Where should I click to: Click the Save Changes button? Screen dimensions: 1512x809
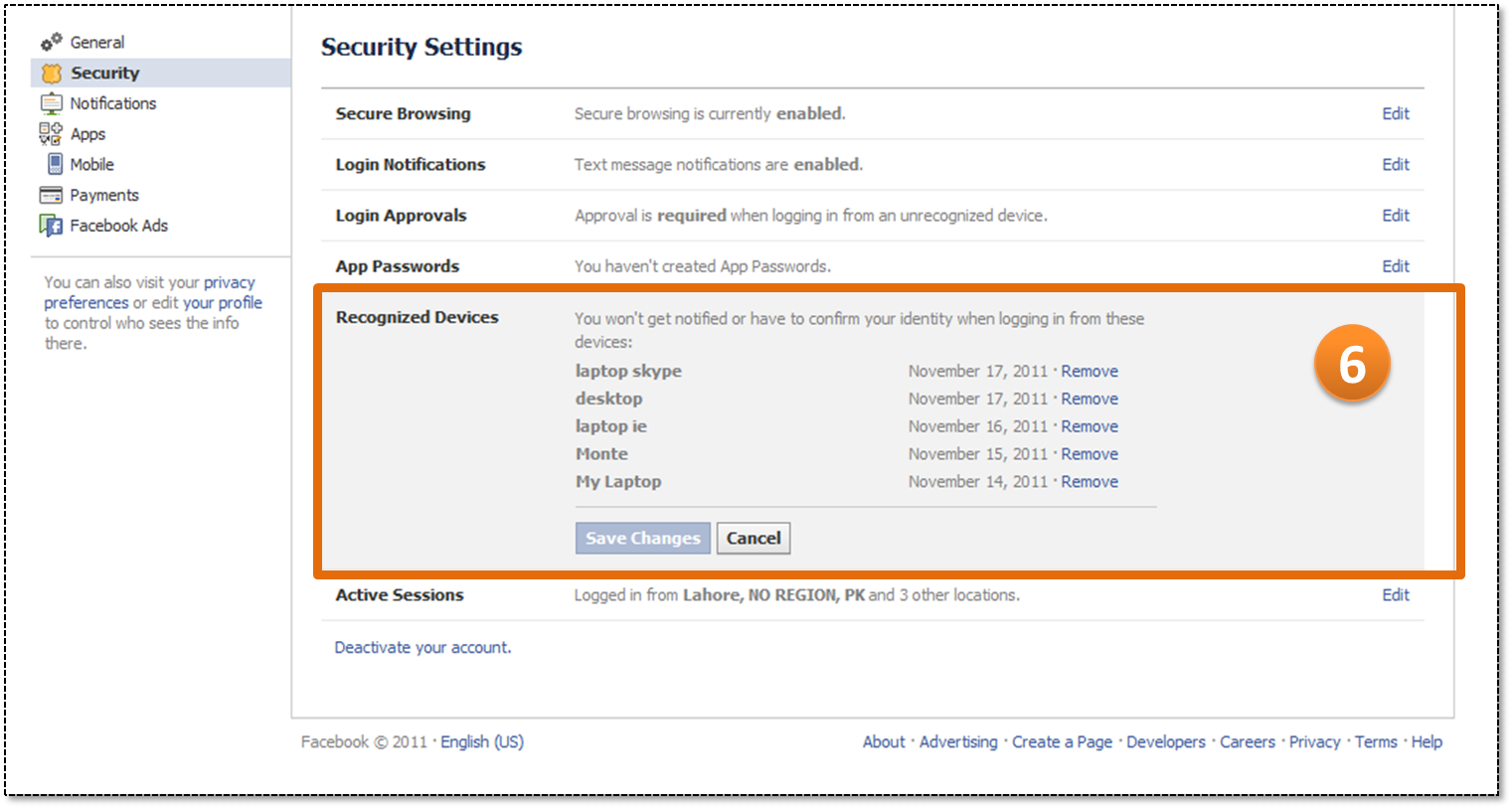643,538
